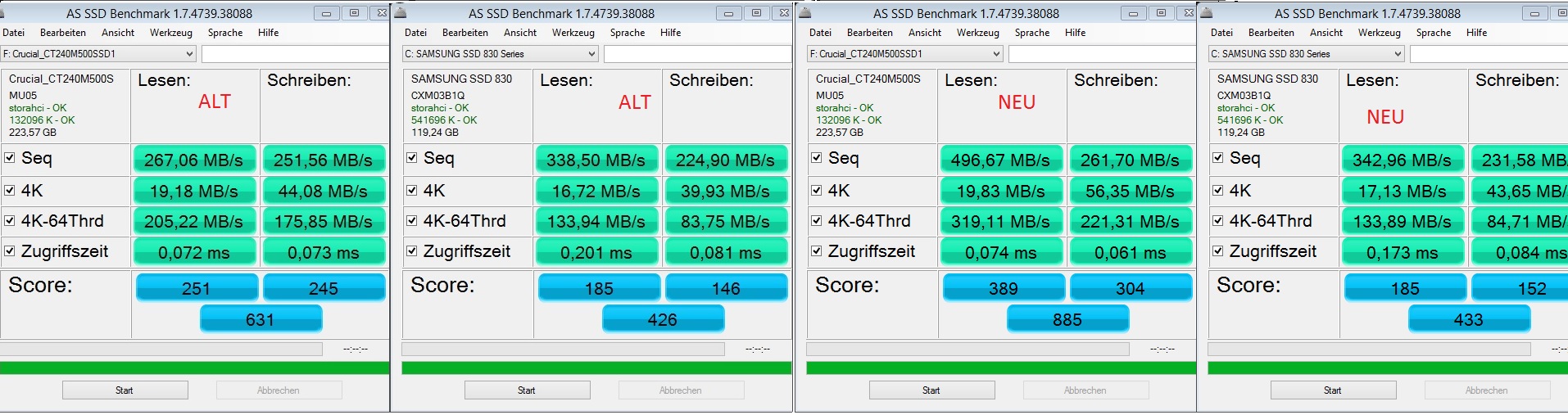Click Abbrechen in the score 433 window
This screenshot has height=415, width=1568.
pyautogui.click(x=1487, y=390)
